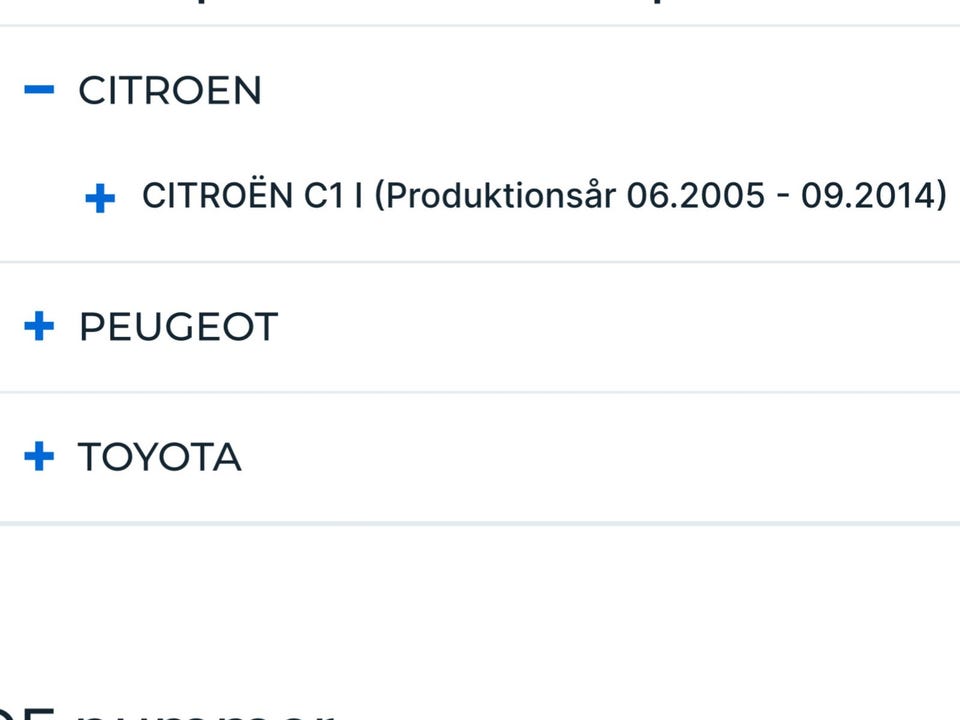Select the TOYOTA brand label
Viewport: 960px width, 720px height.
(160, 458)
